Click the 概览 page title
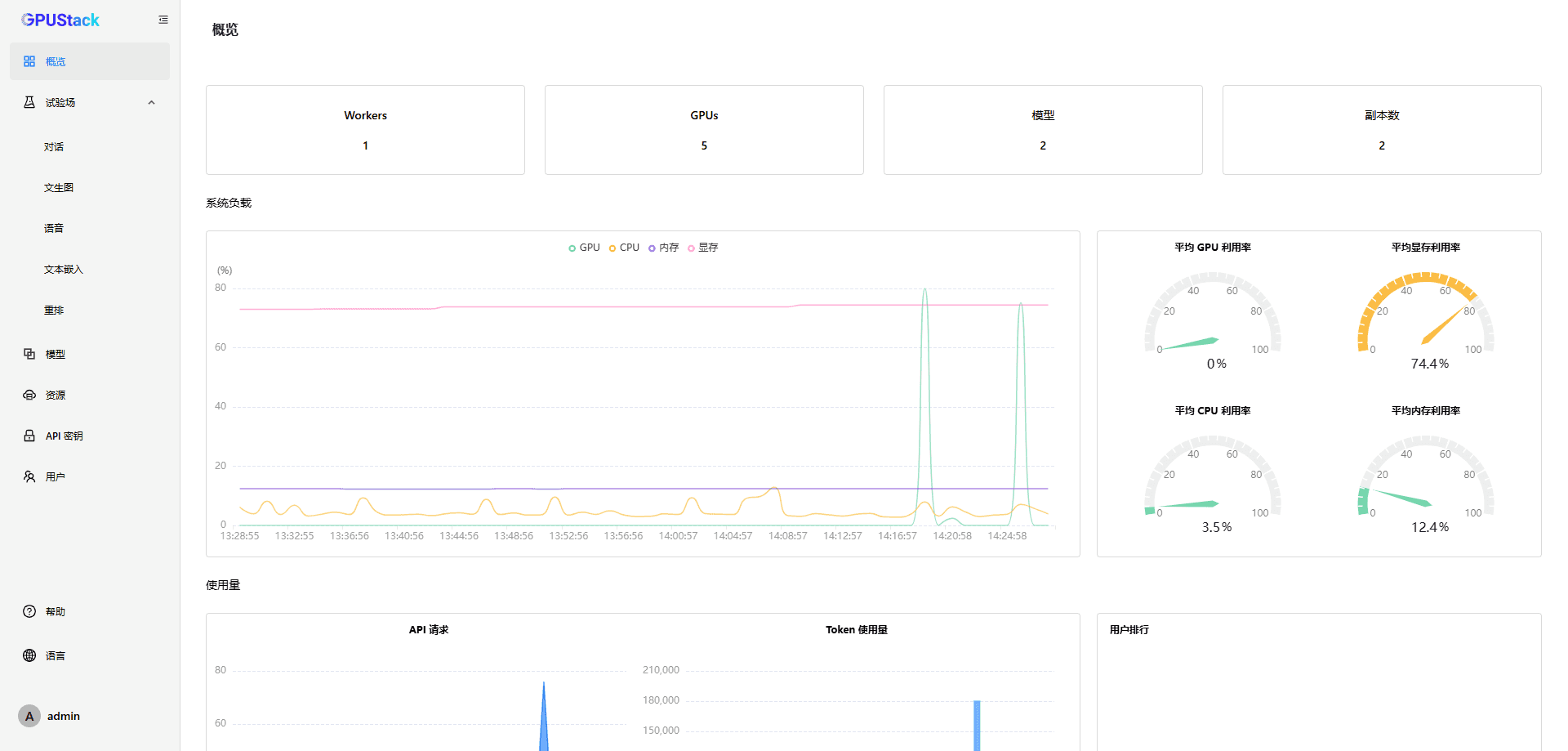This screenshot has height=751, width=1568. (225, 29)
